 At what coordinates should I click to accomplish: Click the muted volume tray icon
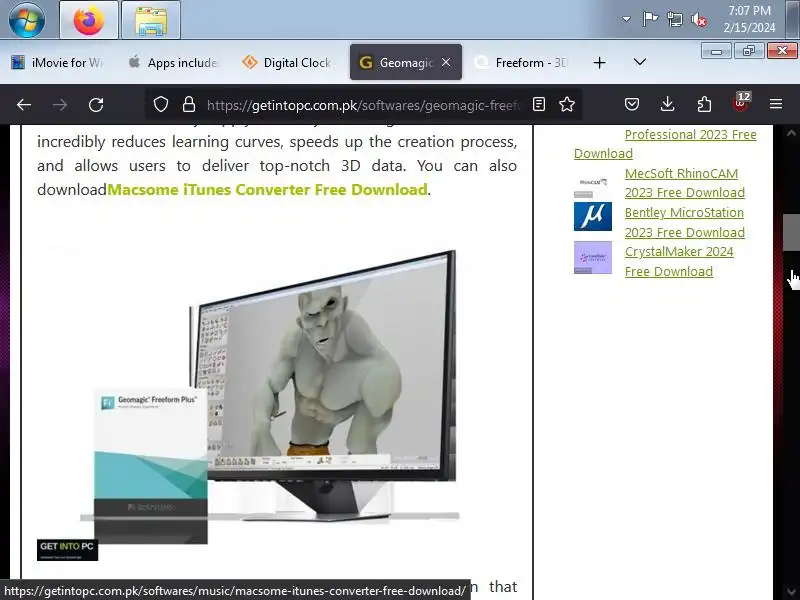click(699, 20)
